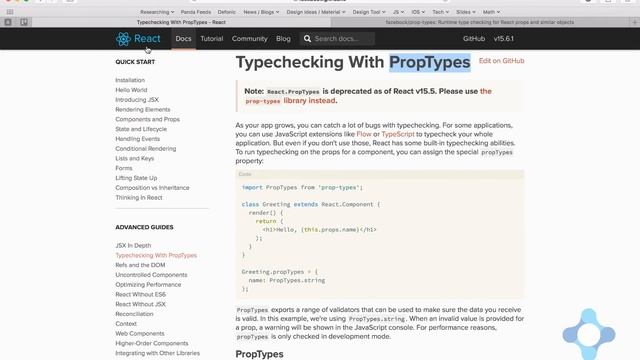This screenshot has width=640, height=360.
Task: Open JSX In Depth in sidebar
Action: [133, 245]
